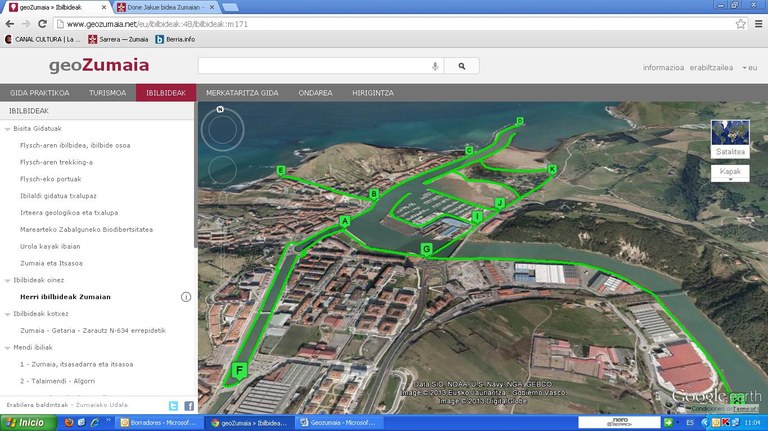Select the IBILBIDEAK menu tab
The height and width of the screenshot is (431, 768).
[166, 93]
